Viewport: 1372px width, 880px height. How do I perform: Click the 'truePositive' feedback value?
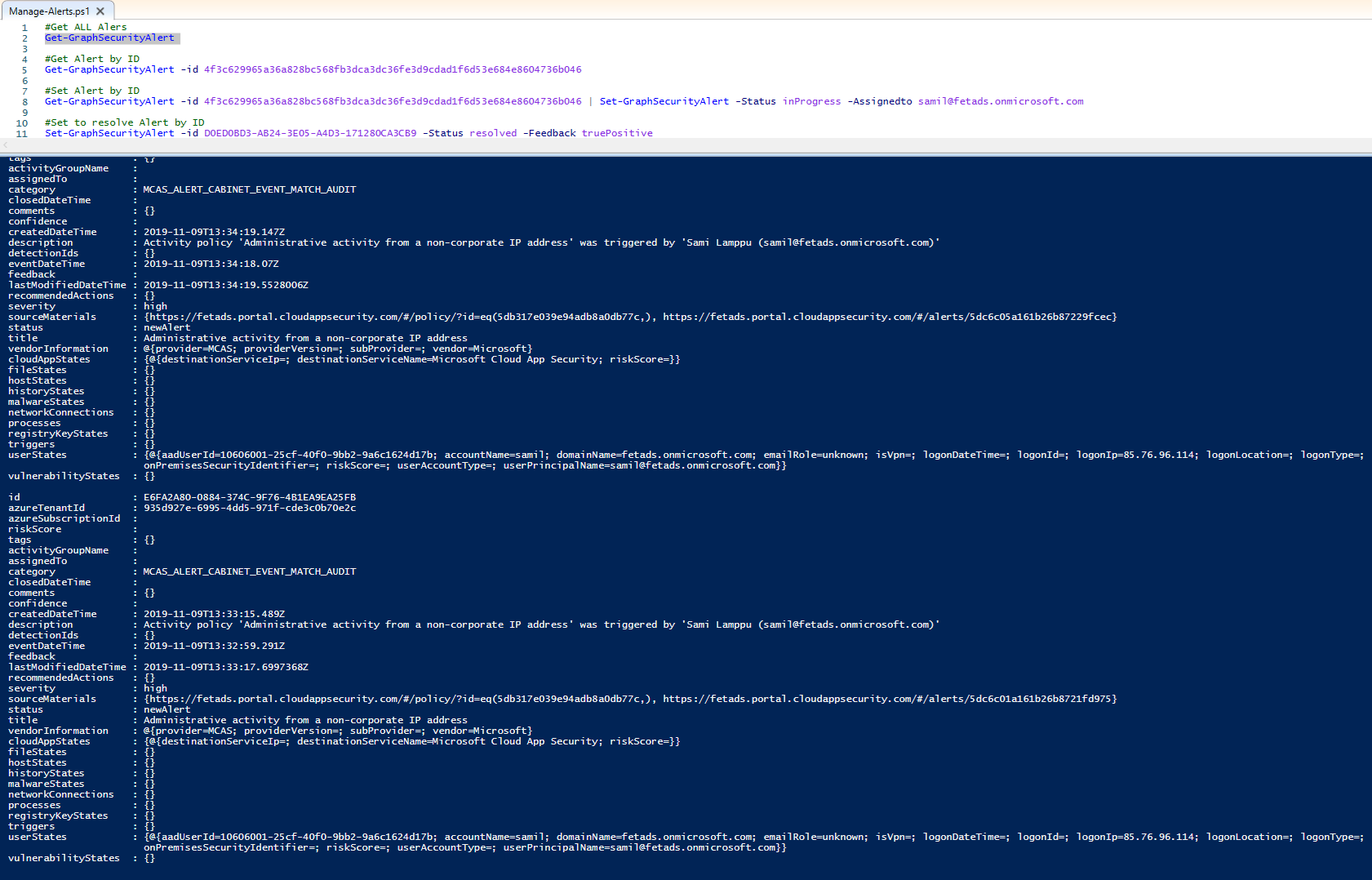pos(617,133)
